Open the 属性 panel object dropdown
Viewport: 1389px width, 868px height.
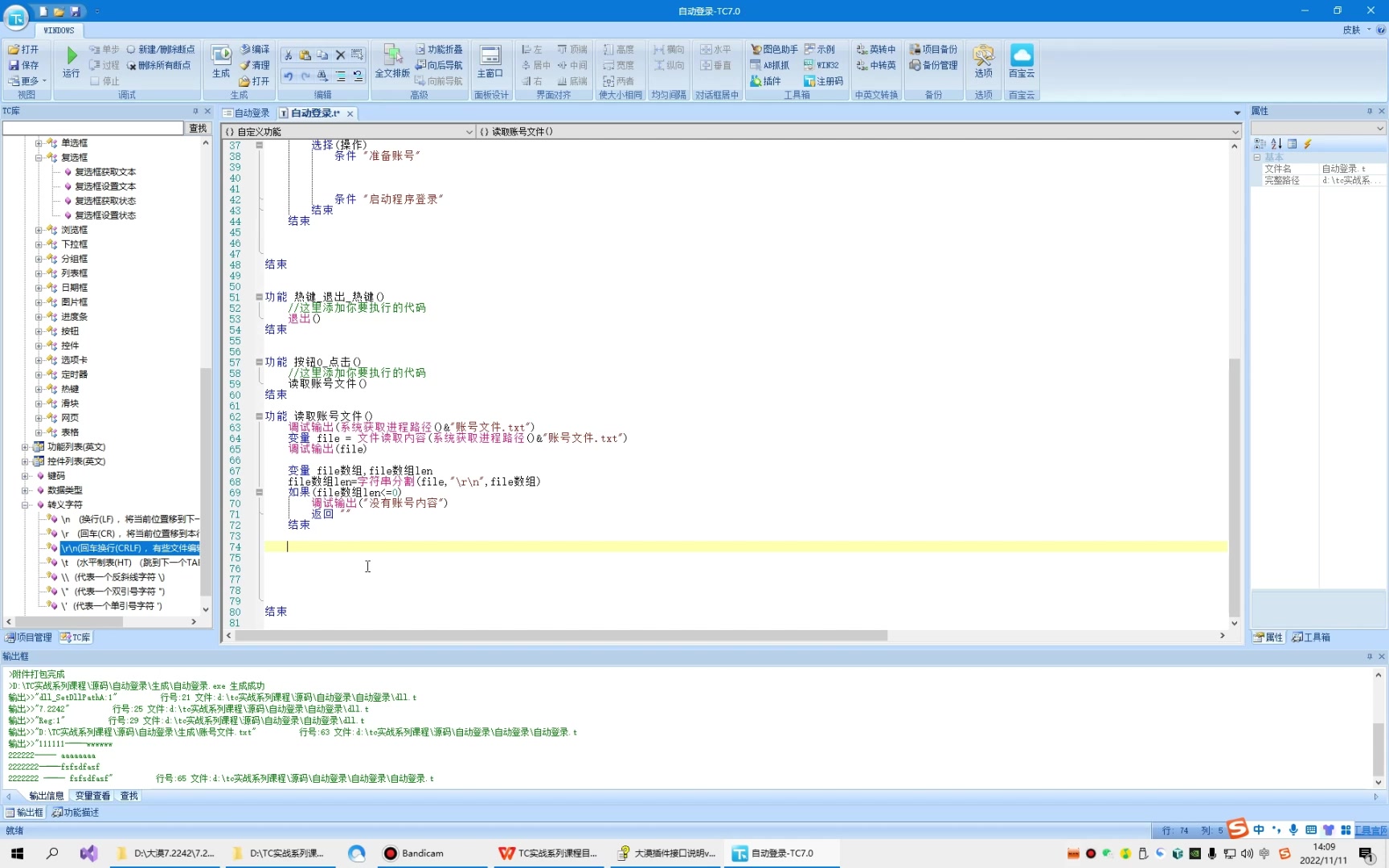1379,129
